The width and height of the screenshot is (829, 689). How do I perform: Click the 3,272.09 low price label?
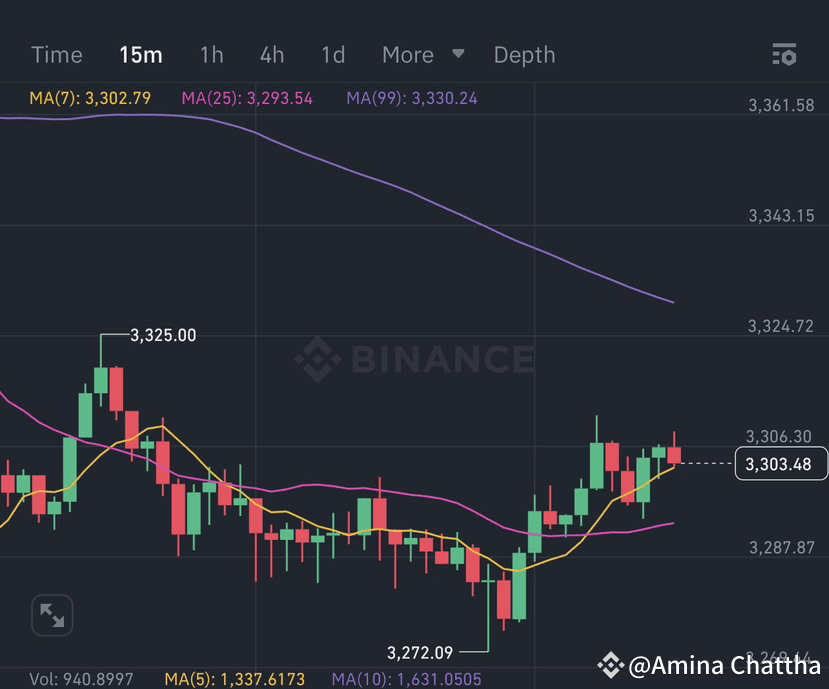click(421, 651)
